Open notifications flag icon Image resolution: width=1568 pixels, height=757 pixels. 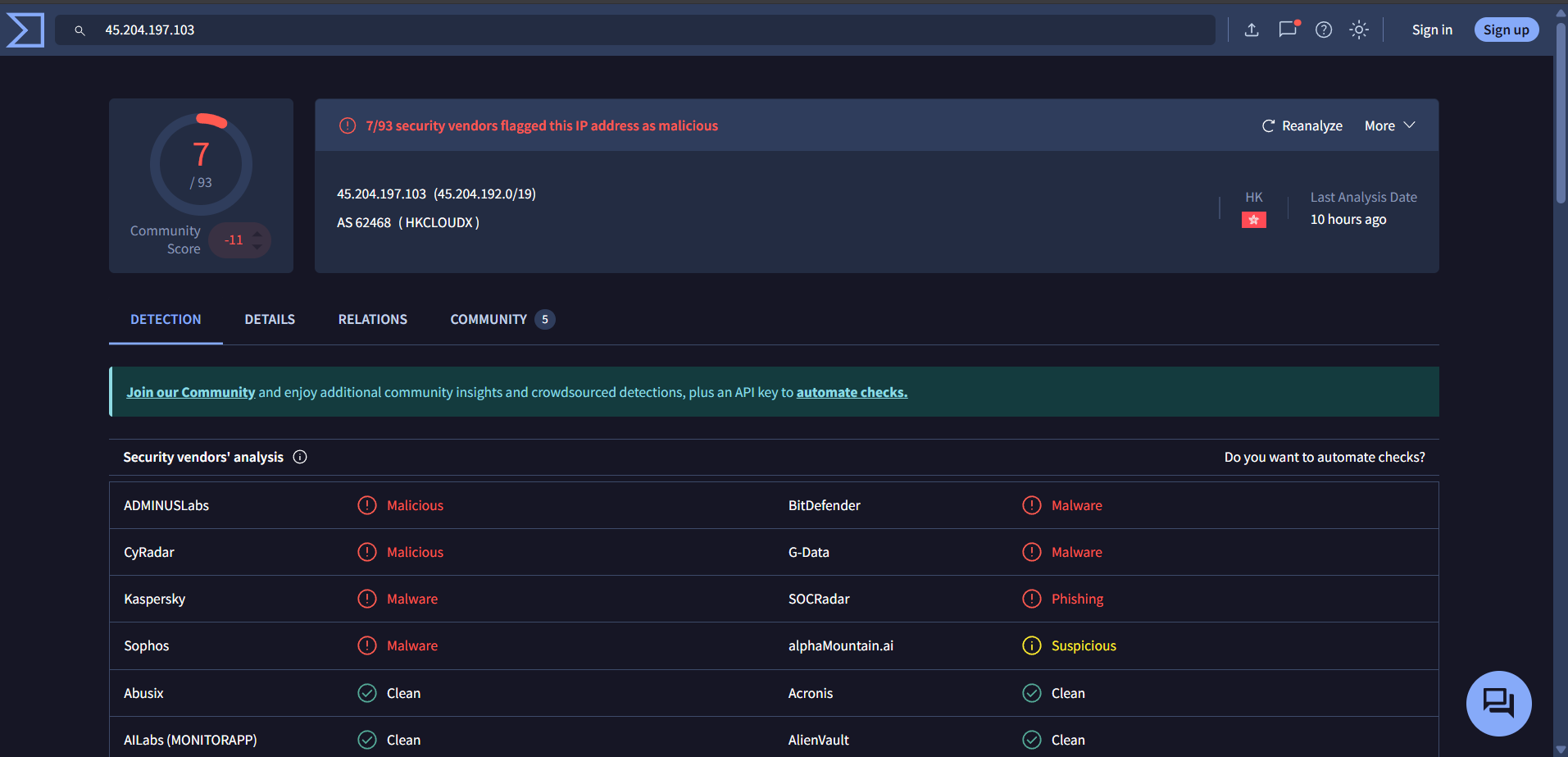(1288, 30)
